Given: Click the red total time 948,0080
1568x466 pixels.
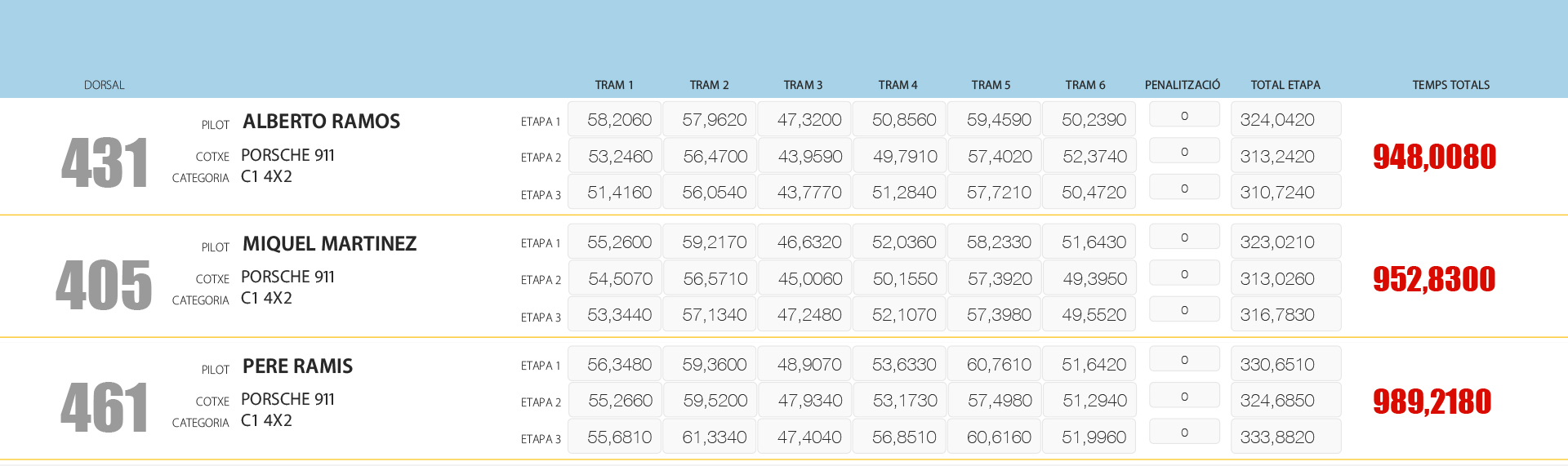Looking at the screenshot, I should pos(1434,157).
